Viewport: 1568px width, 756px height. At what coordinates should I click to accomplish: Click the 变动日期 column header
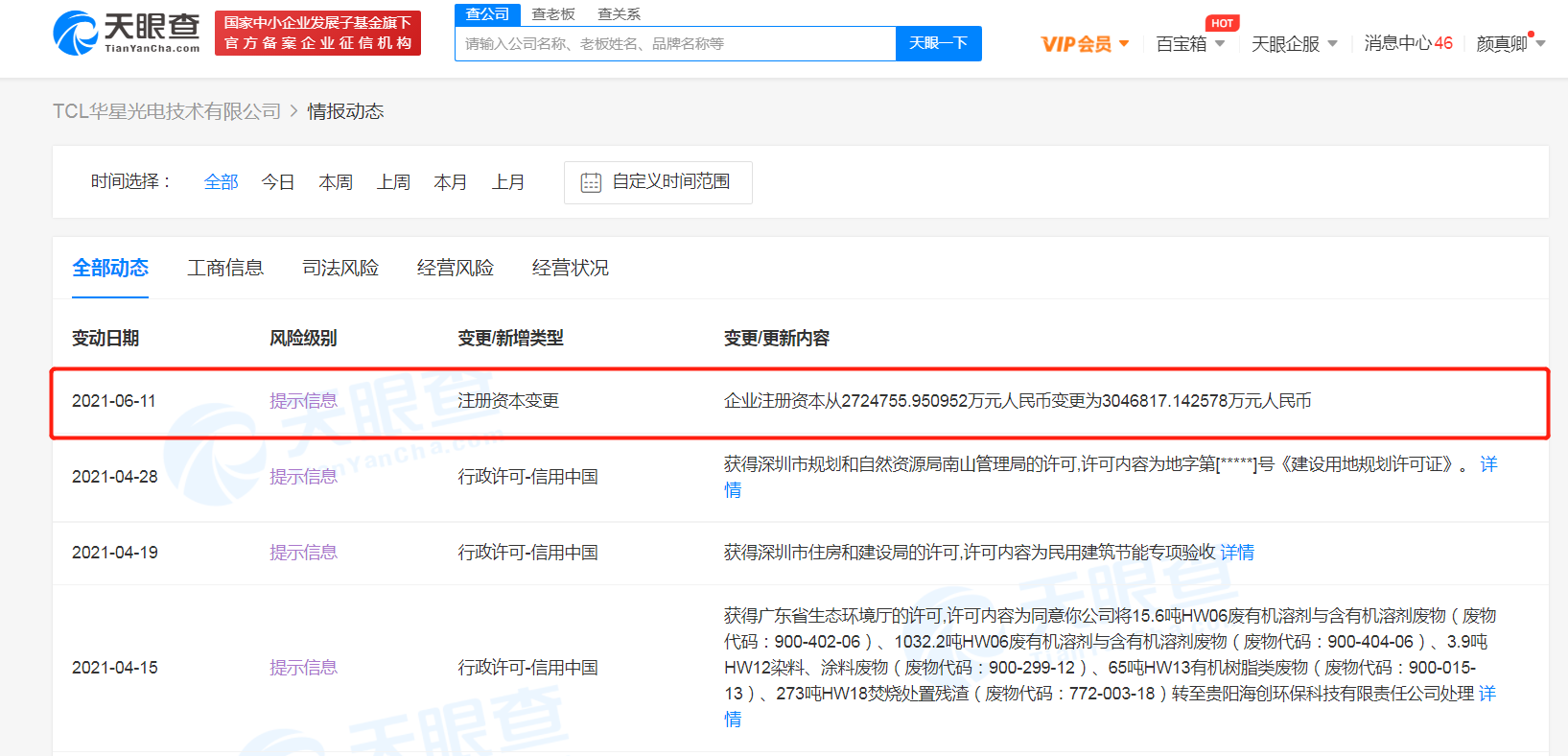pyautogui.click(x=105, y=338)
